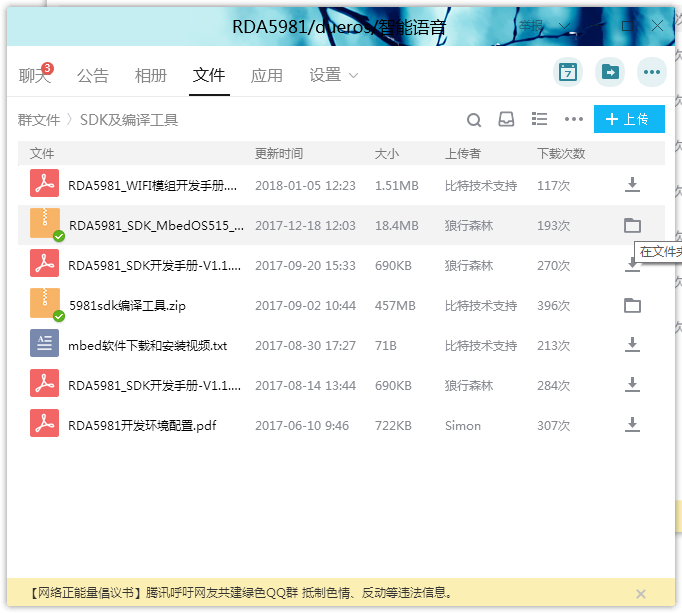Search group files with magnifier icon
This screenshot has width=682, height=613.
(x=474, y=120)
